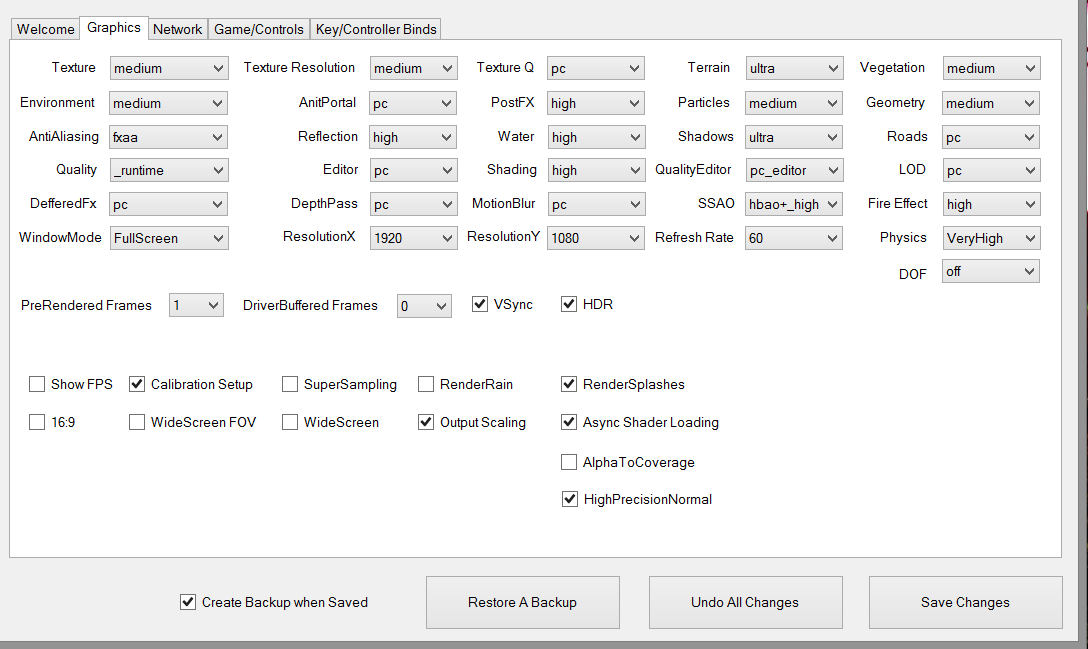
Task: Click the Save Changes button
Action: 965,602
